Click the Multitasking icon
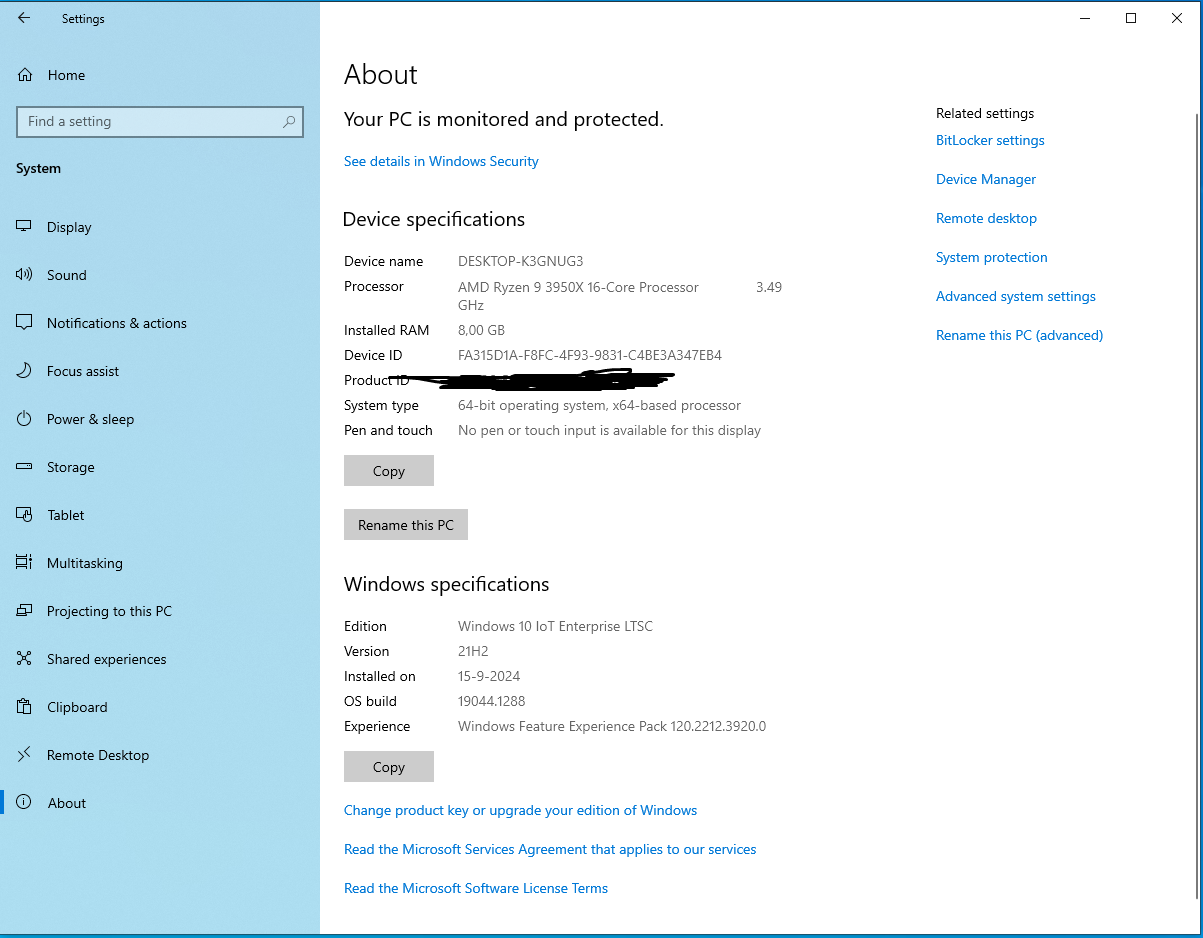1203x938 pixels. coord(25,563)
